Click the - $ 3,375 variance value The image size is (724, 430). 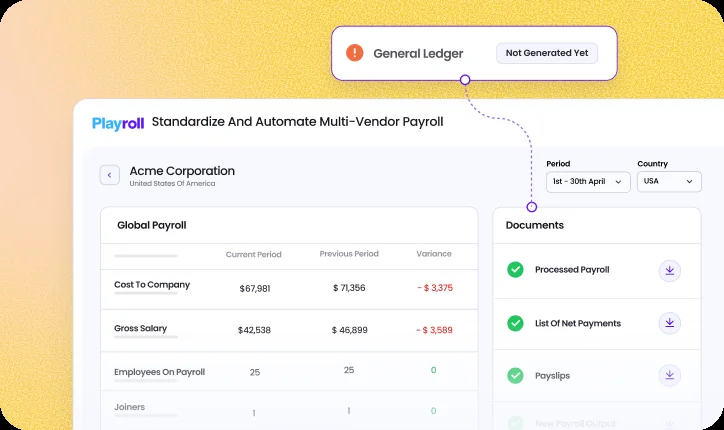(x=435, y=288)
